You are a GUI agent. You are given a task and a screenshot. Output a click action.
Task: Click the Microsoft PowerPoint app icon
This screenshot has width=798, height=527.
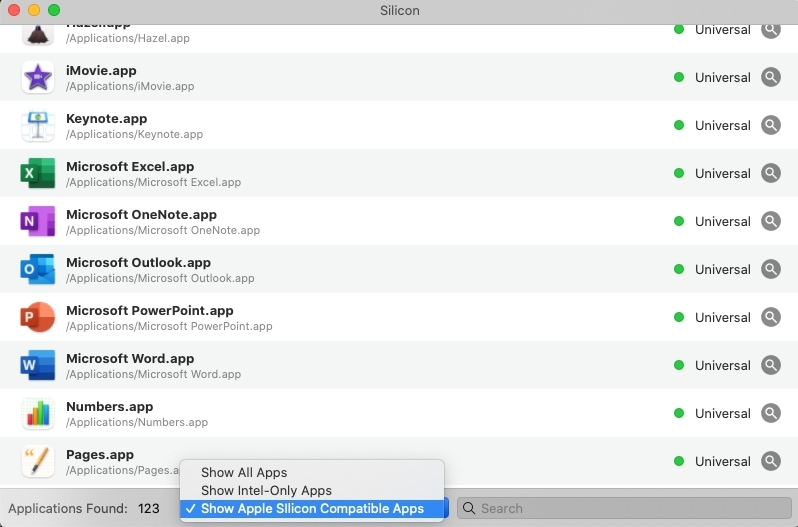click(x=38, y=318)
